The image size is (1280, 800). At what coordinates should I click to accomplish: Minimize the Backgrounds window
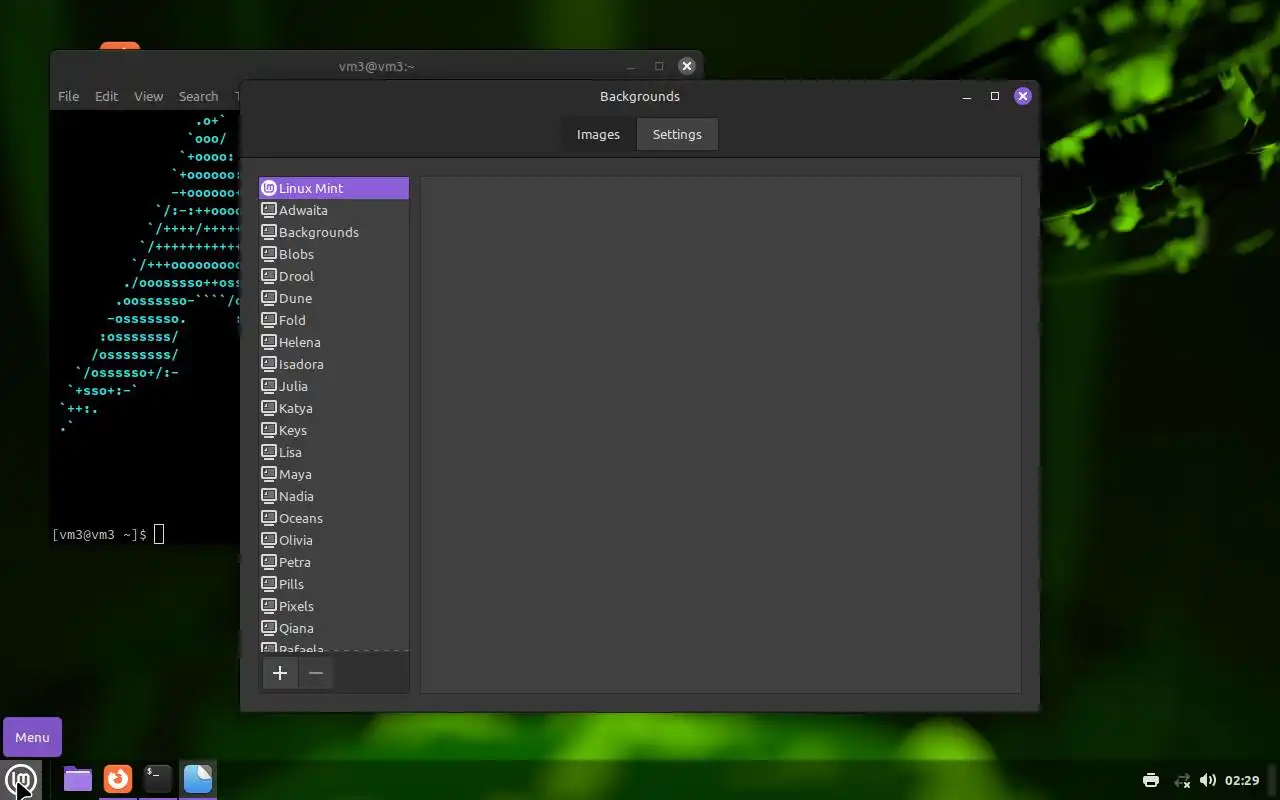(x=967, y=96)
